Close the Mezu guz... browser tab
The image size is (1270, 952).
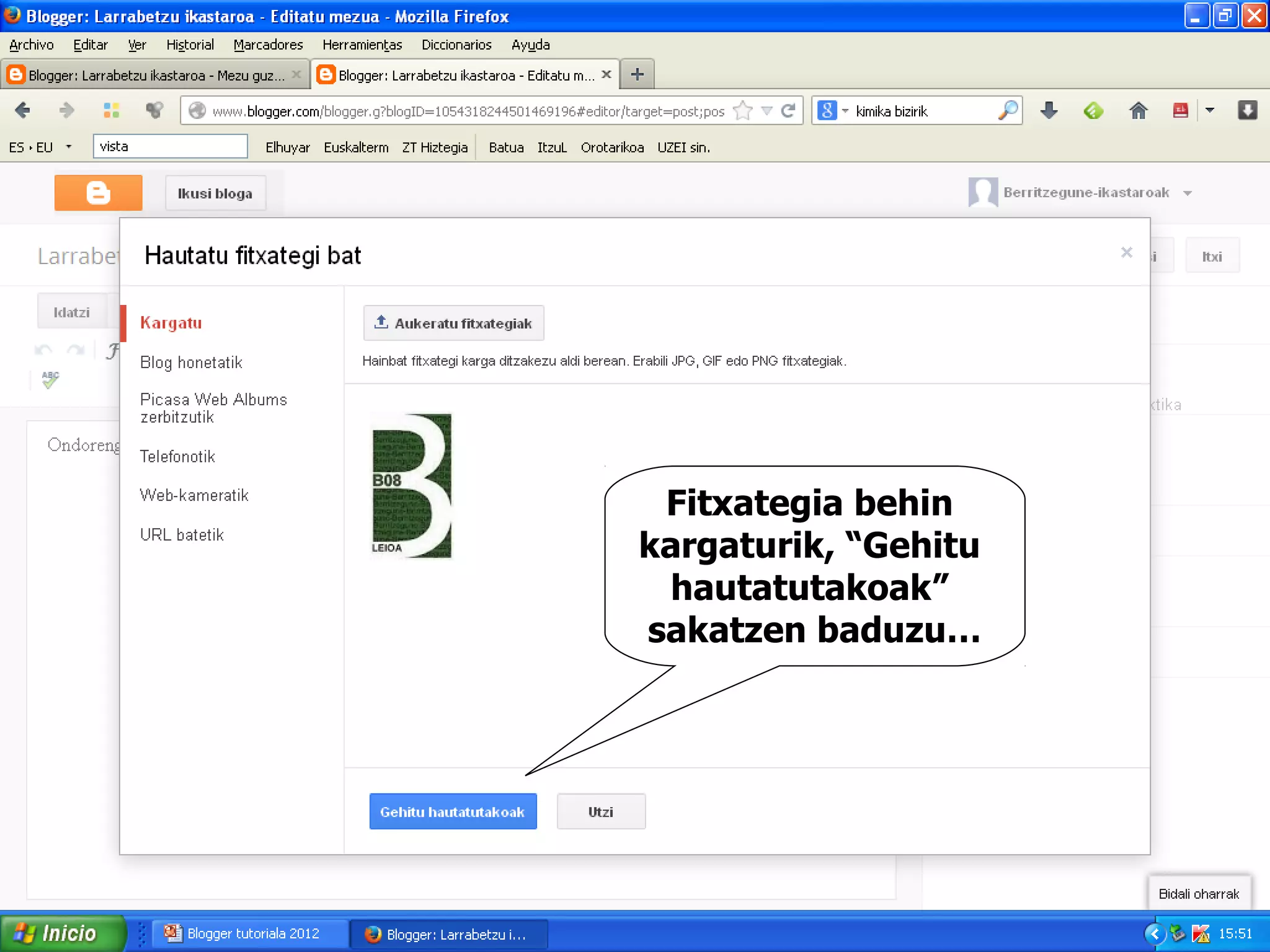pyautogui.click(x=296, y=74)
